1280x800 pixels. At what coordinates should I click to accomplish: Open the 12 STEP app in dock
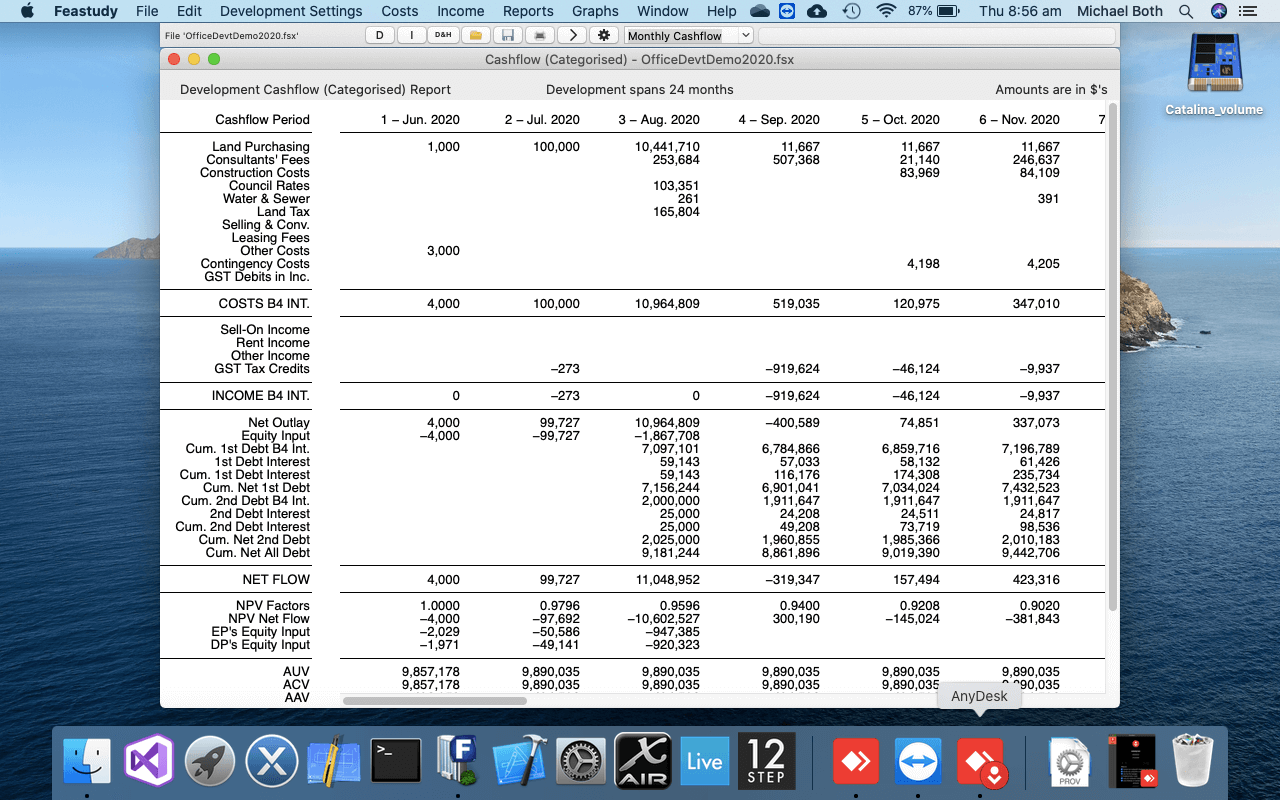click(x=766, y=760)
